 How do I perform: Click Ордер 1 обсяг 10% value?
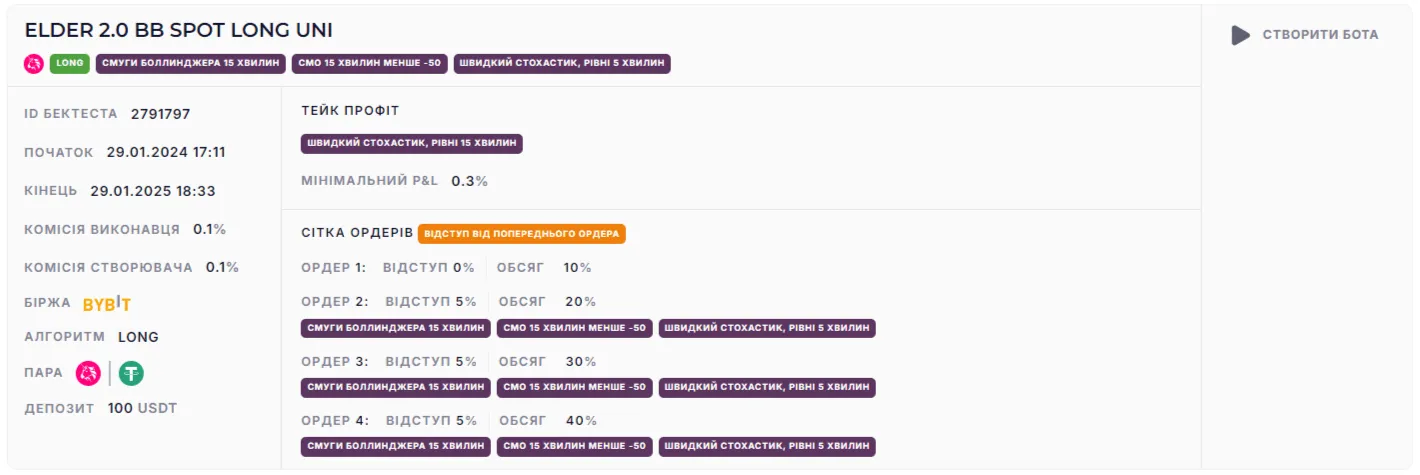[x=578, y=268]
